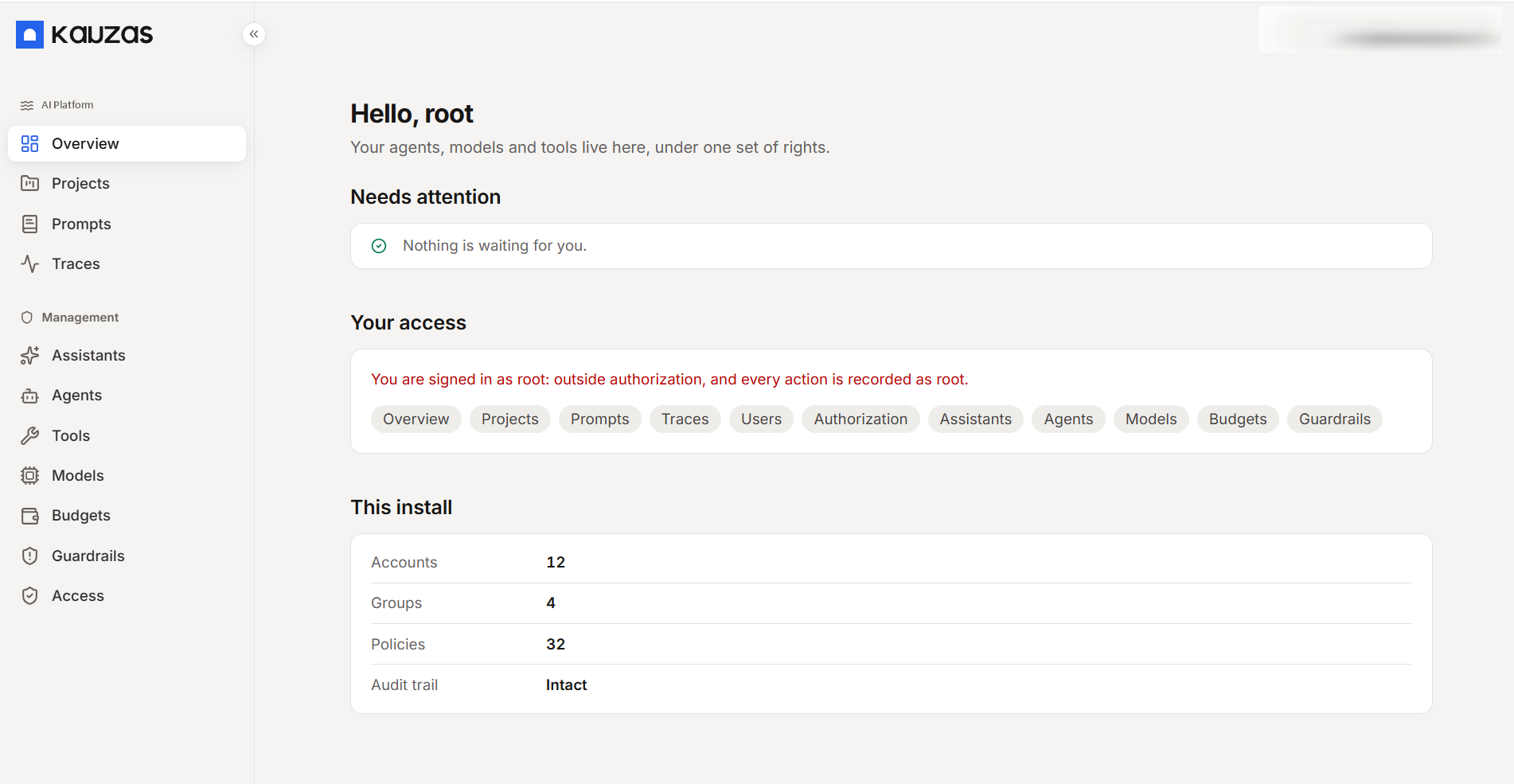This screenshot has width=1514, height=784.
Task: Open Projects in the sidebar menu
Action: pos(127,183)
